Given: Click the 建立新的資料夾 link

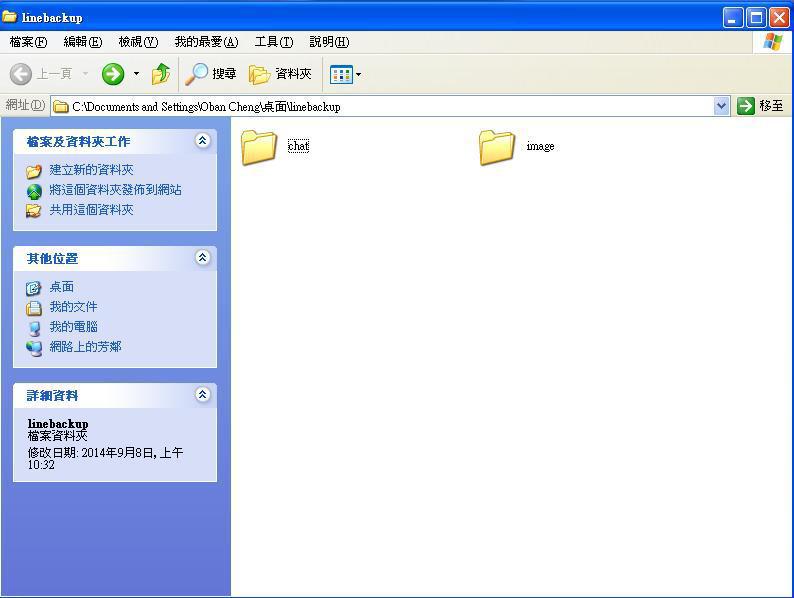Looking at the screenshot, I should pos(91,170).
